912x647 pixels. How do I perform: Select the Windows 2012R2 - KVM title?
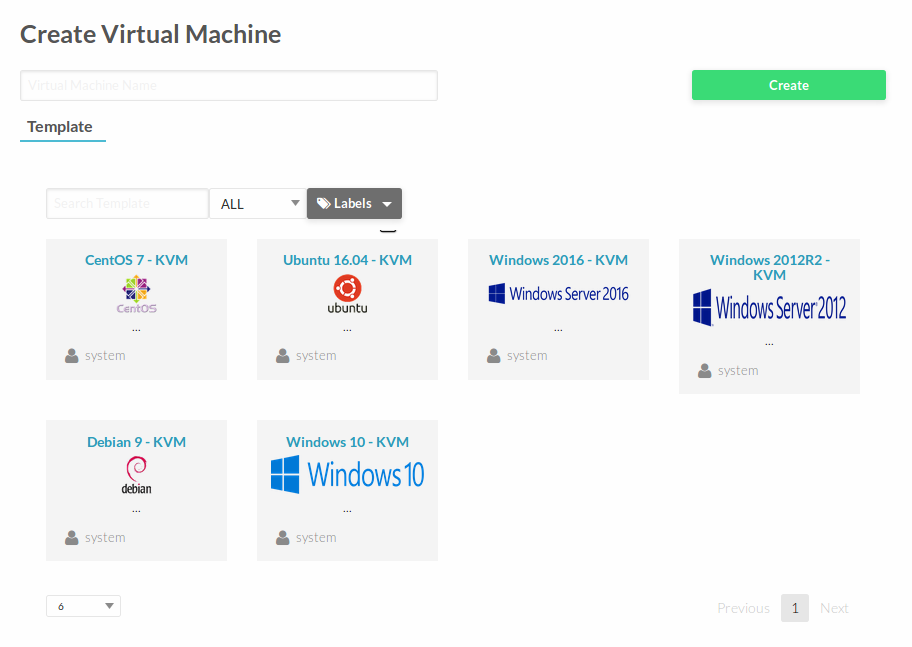[x=769, y=268]
